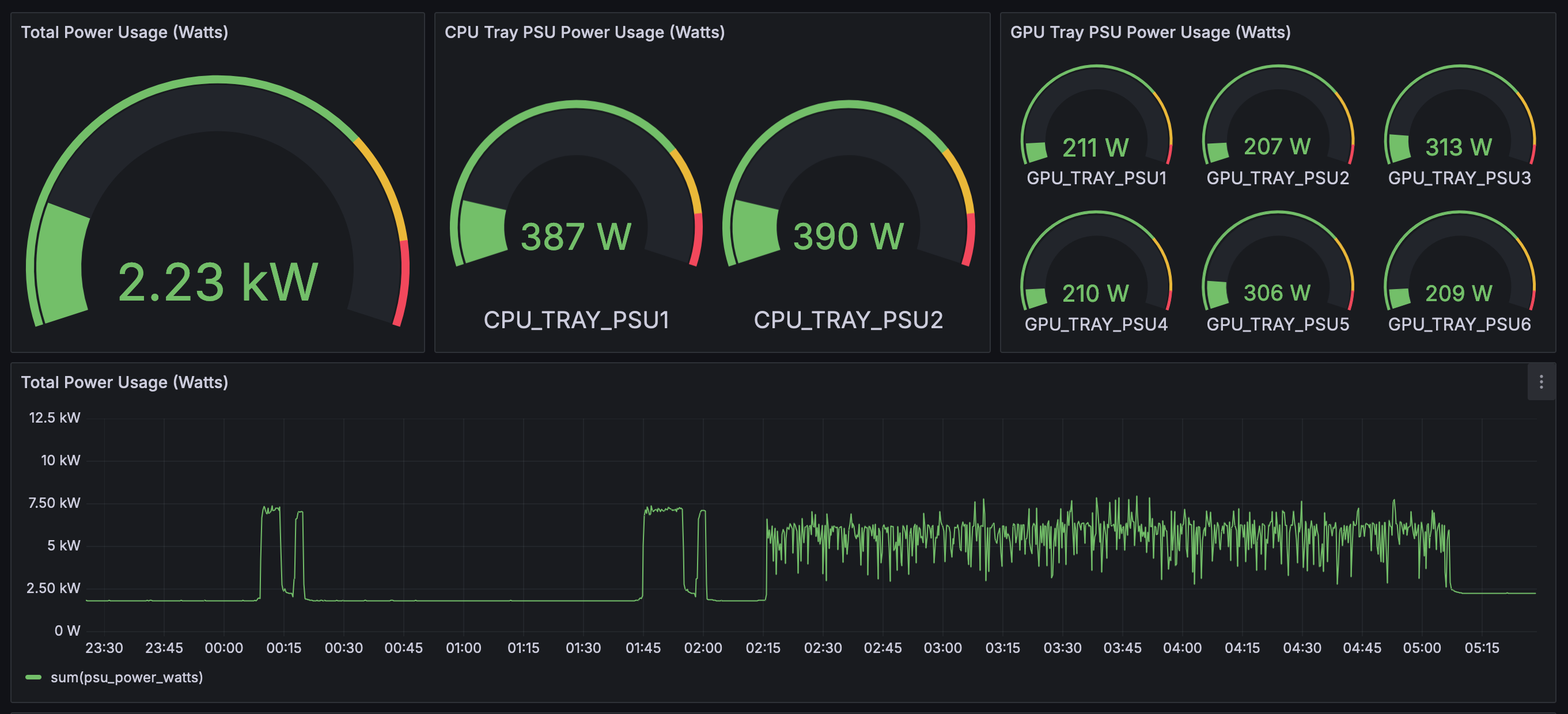
Task: Click the 207 W gauge value
Action: tap(1277, 146)
